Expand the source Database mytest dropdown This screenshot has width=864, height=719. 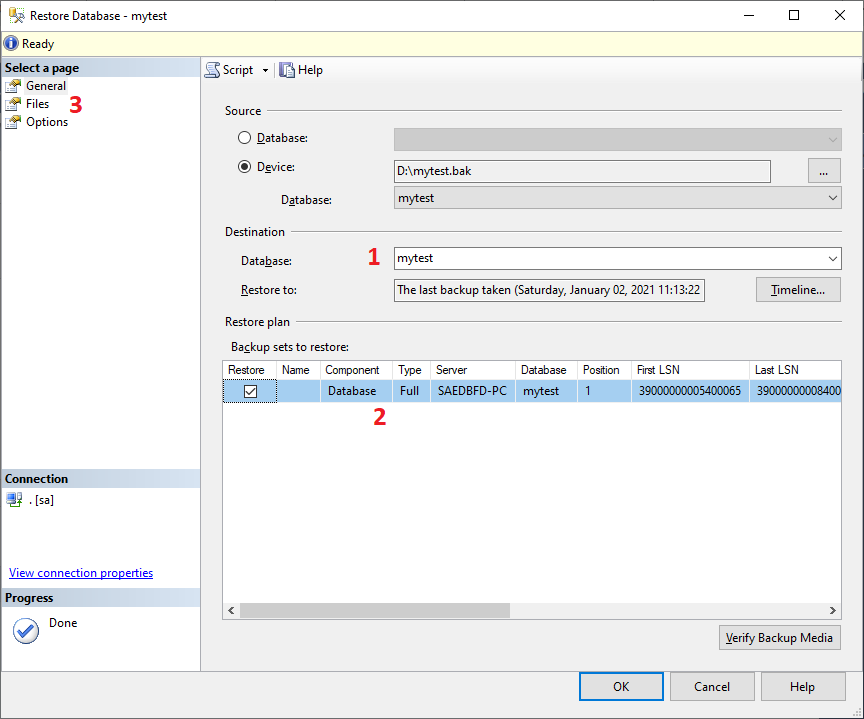coord(833,198)
